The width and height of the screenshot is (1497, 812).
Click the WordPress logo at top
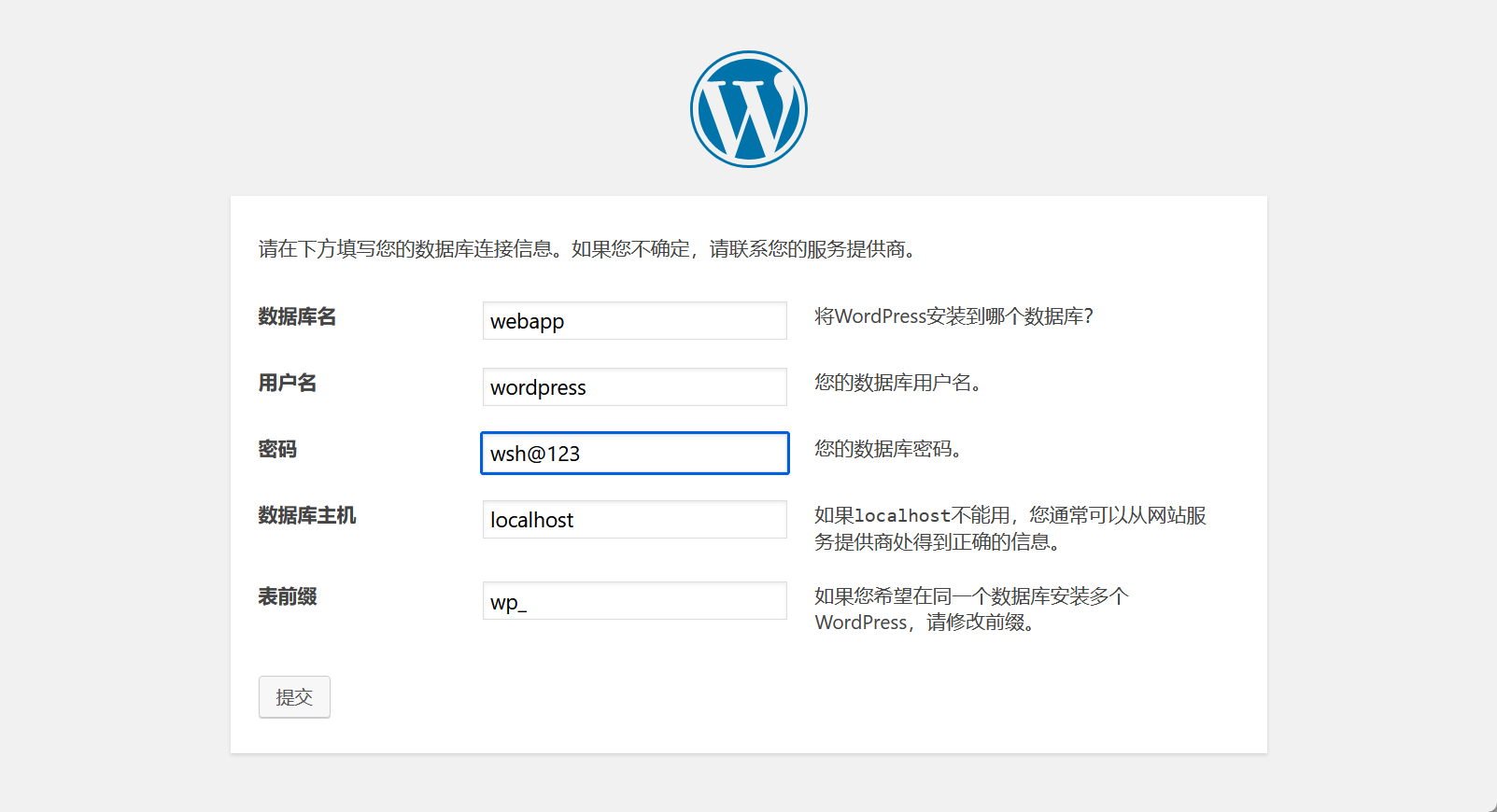[749, 109]
